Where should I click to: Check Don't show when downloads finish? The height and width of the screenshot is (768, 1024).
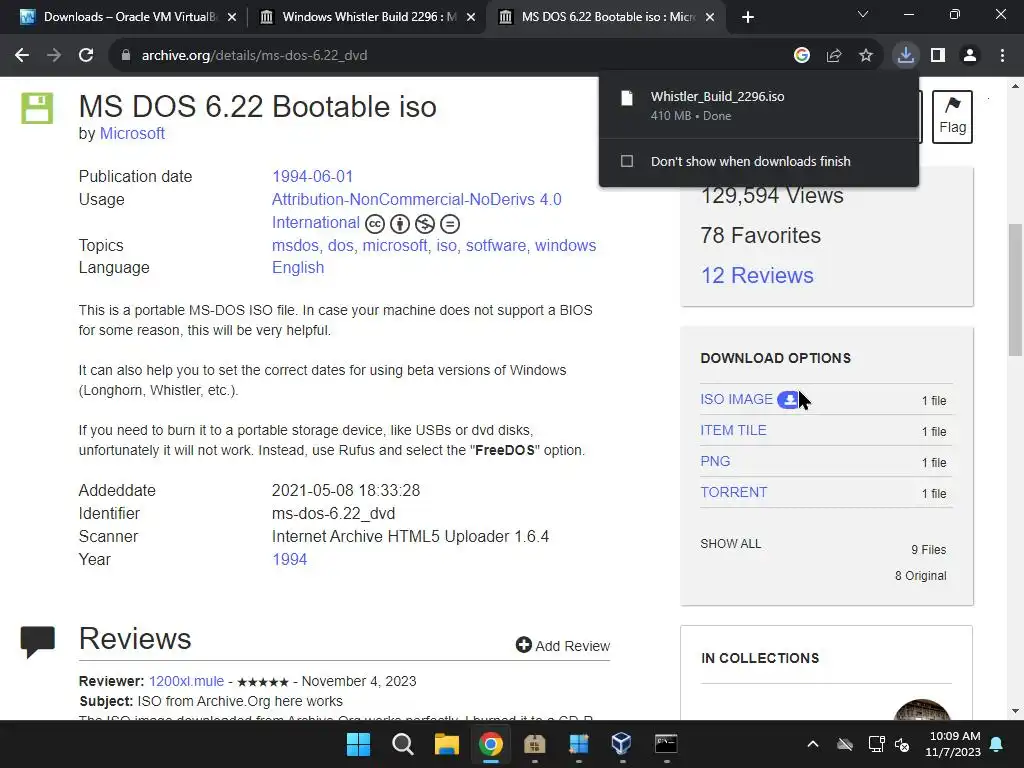click(627, 161)
